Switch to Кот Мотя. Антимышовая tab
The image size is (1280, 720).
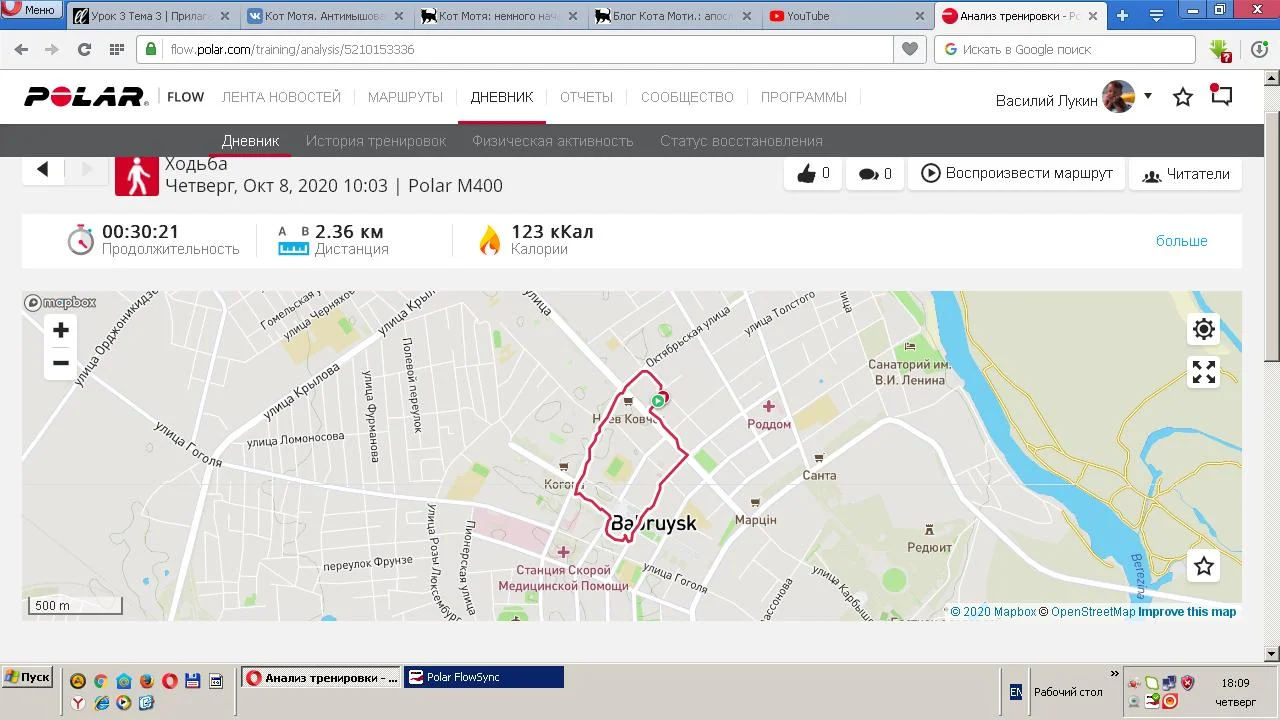pos(325,16)
